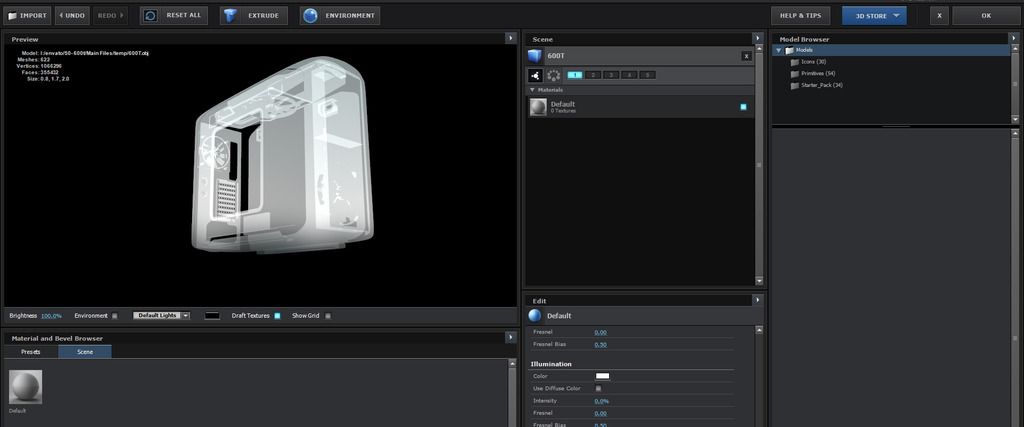Click the X button beside 600T model
The height and width of the screenshot is (427, 1024).
point(745,56)
